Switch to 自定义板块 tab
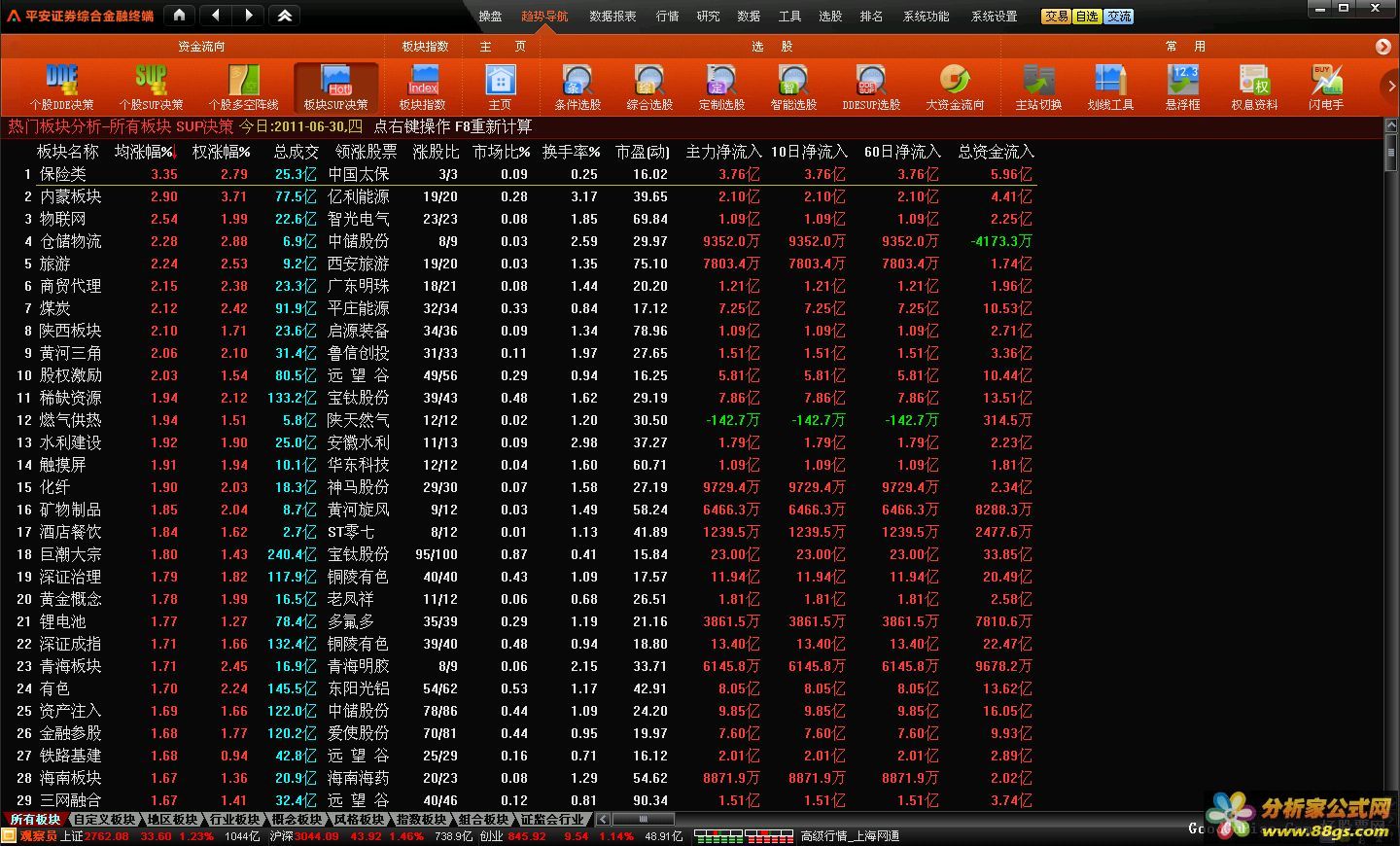The height and width of the screenshot is (846, 1400). point(105,820)
